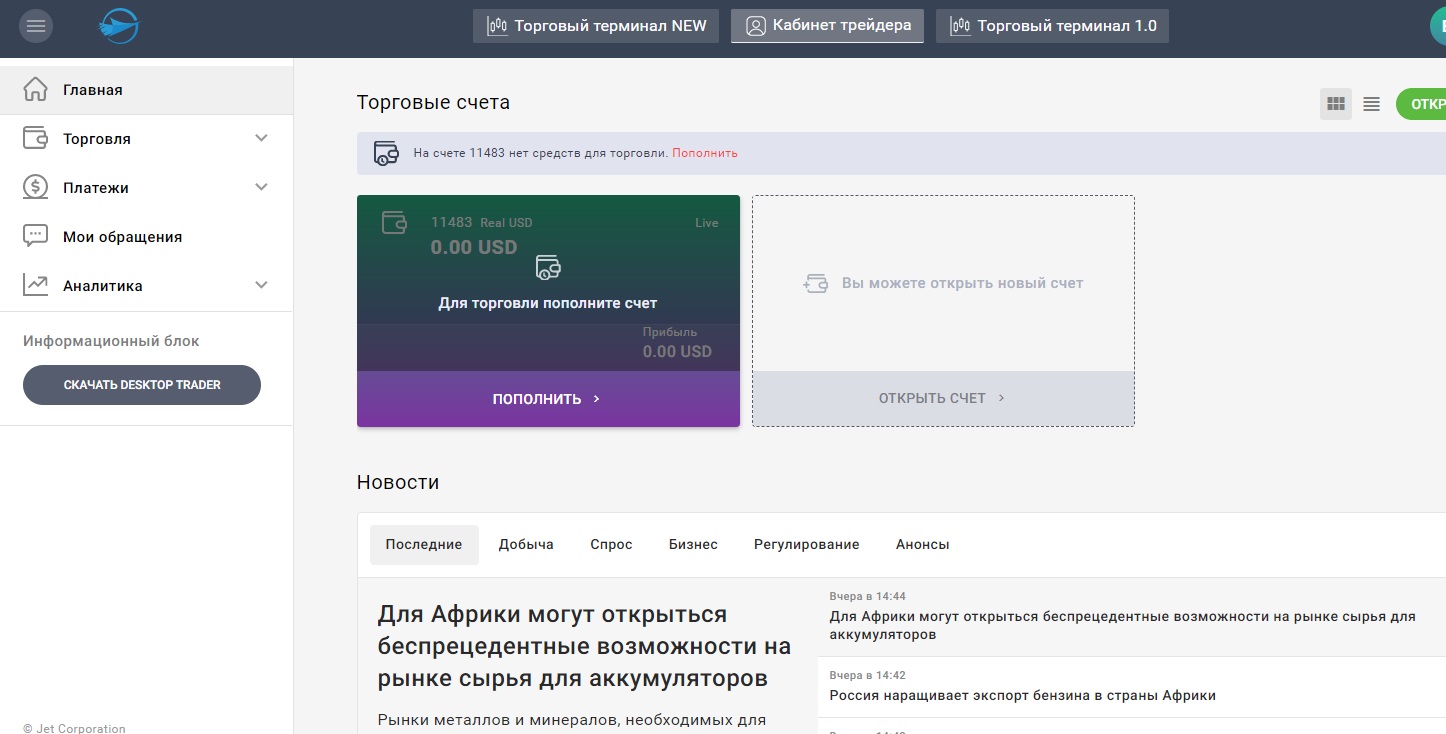Screen dimensions: 1446x734
Task: Open Торговый терминал 1.0 tab
Action: [1052, 26]
